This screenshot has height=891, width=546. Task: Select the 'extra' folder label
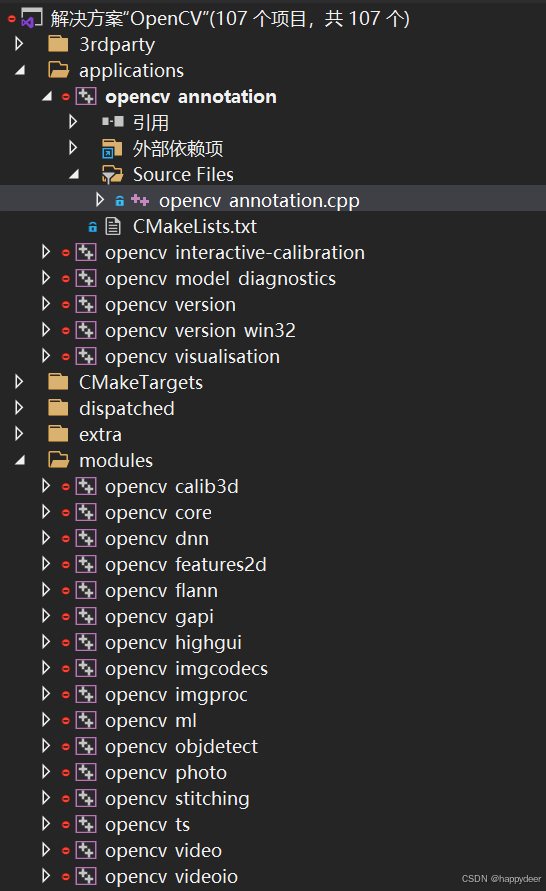tap(101, 435)
